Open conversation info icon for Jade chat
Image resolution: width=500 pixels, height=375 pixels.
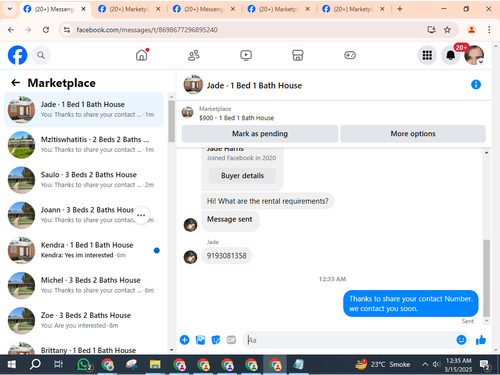click(476, 85)
